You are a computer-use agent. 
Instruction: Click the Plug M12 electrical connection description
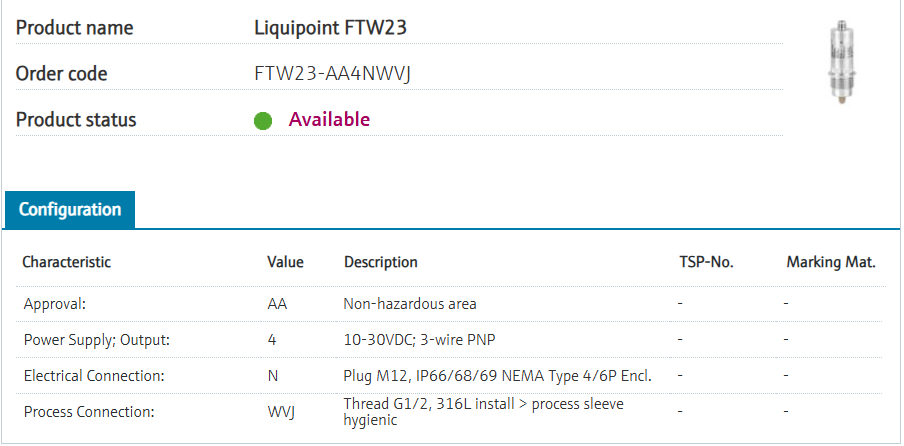(x=497, y=376)
